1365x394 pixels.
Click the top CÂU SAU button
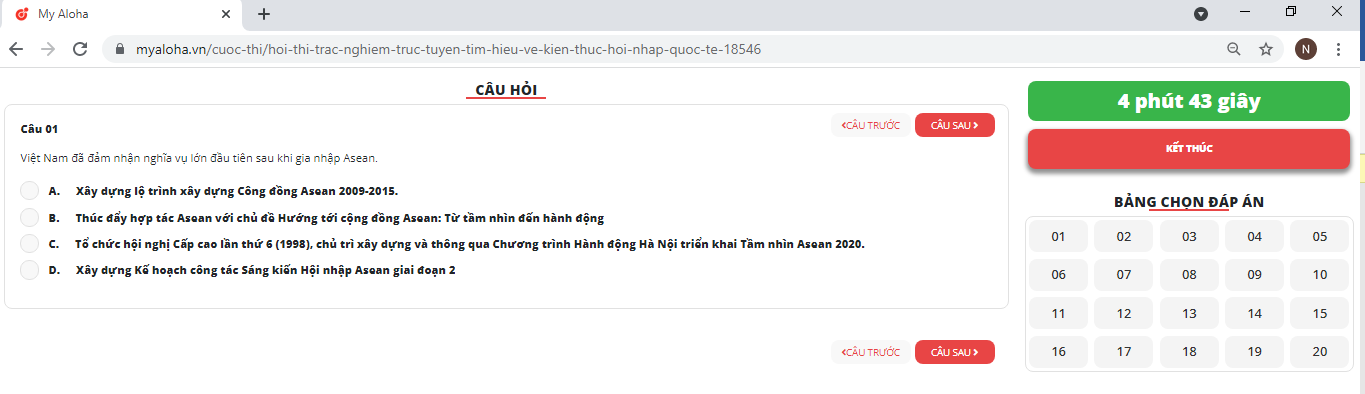955,125
